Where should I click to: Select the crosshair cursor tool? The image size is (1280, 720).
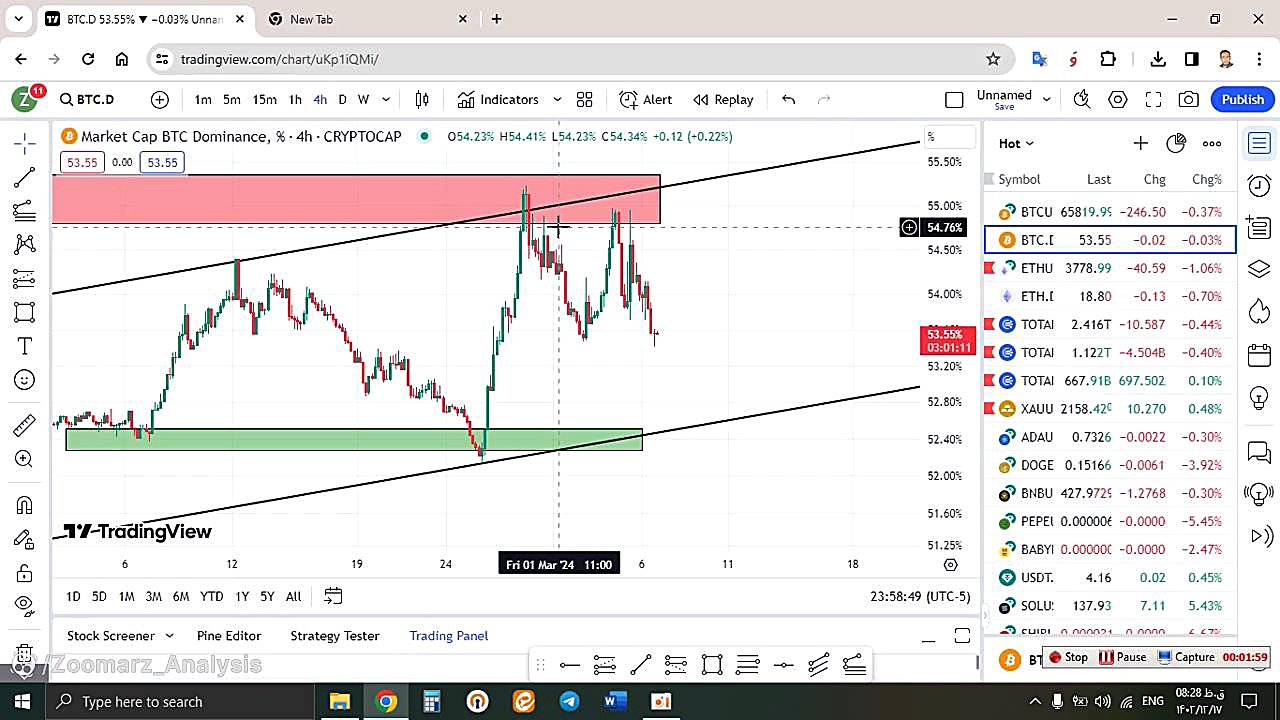[25, 144]
